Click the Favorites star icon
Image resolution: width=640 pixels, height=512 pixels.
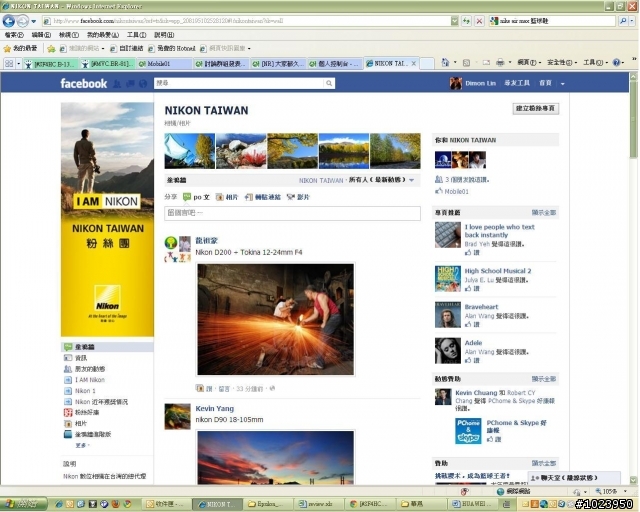[x=7, y=49]
